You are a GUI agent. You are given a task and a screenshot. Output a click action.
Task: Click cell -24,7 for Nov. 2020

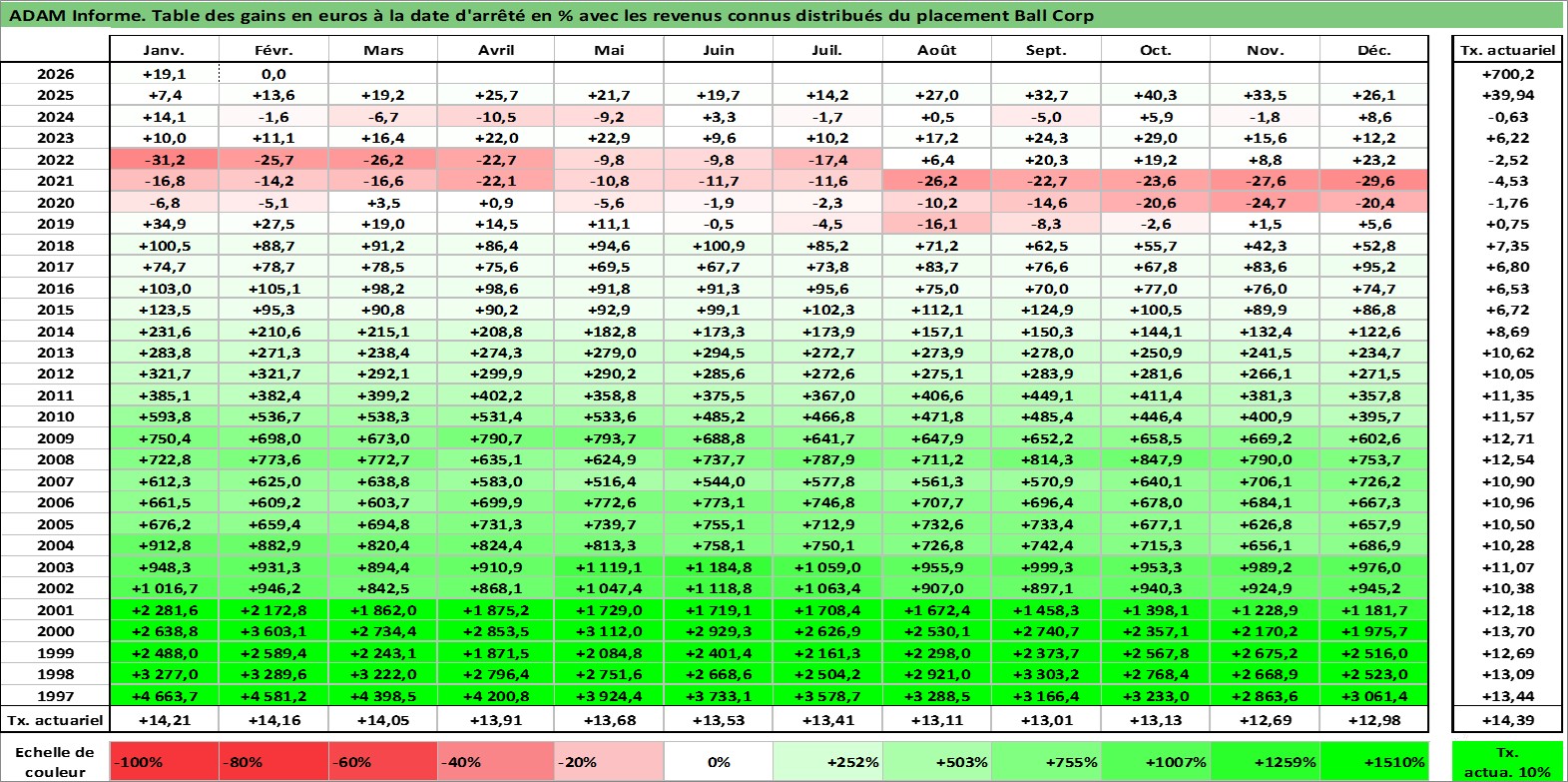pyautogui.click(x=1265, y=203)
